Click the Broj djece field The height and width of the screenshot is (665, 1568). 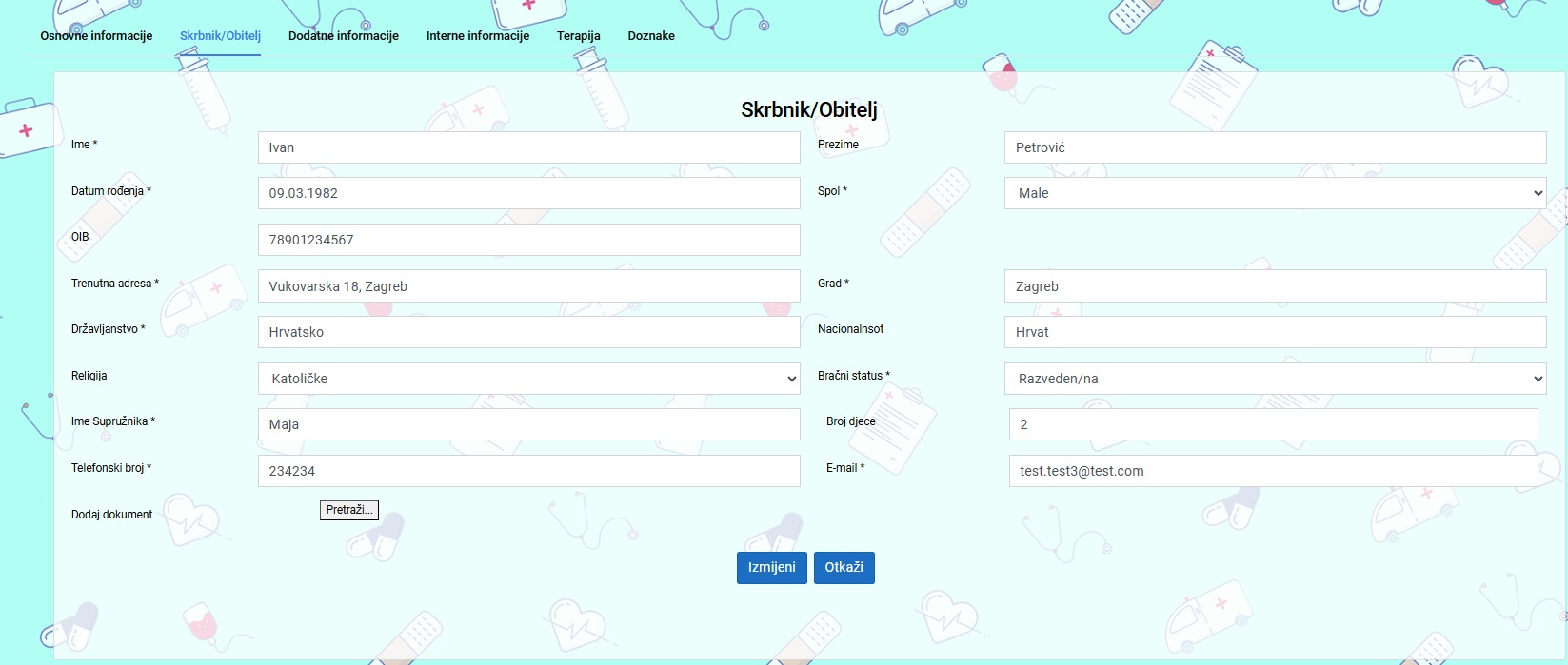1273,424
